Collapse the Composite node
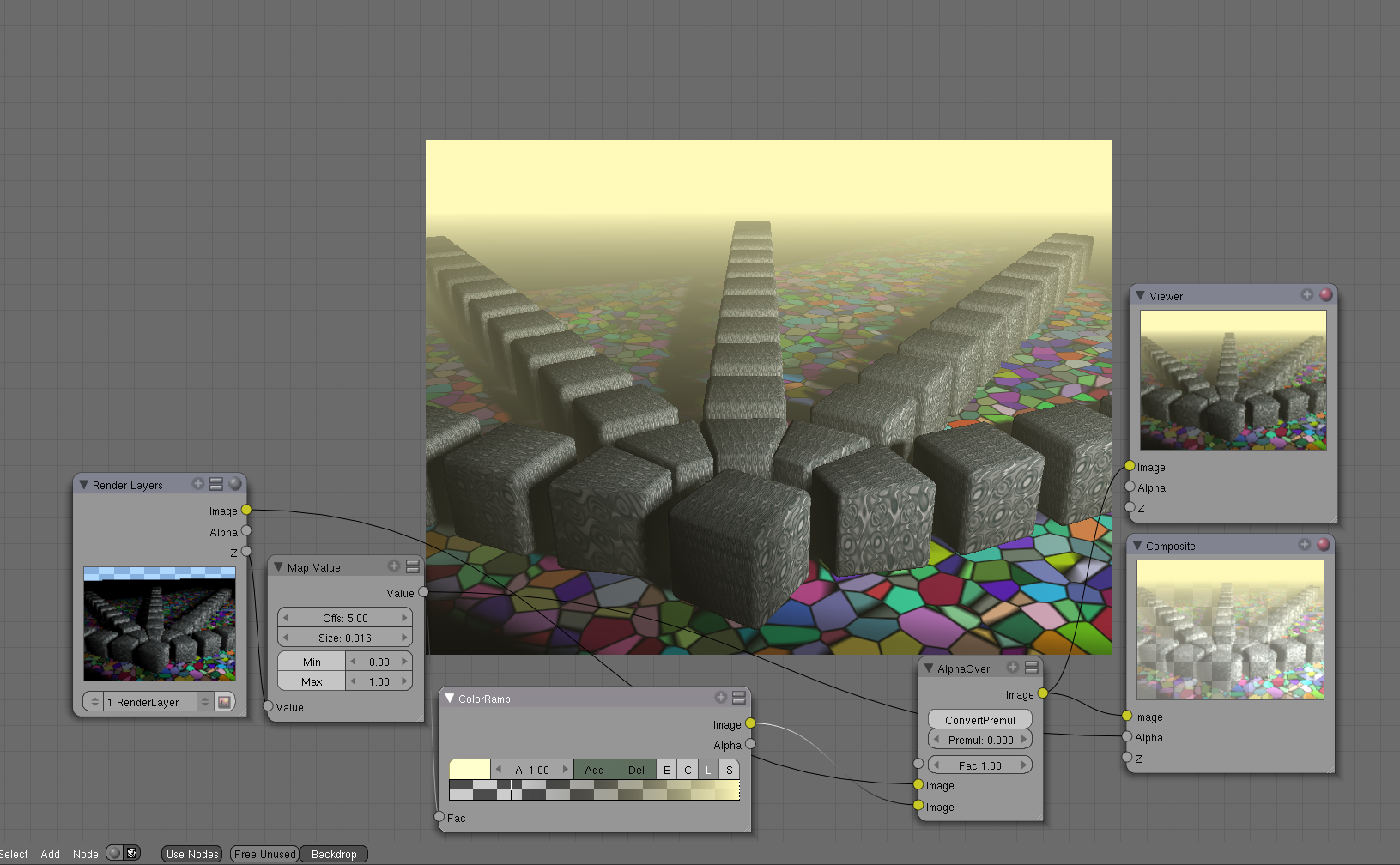Screen dimensions: 1400x865 1137,545
